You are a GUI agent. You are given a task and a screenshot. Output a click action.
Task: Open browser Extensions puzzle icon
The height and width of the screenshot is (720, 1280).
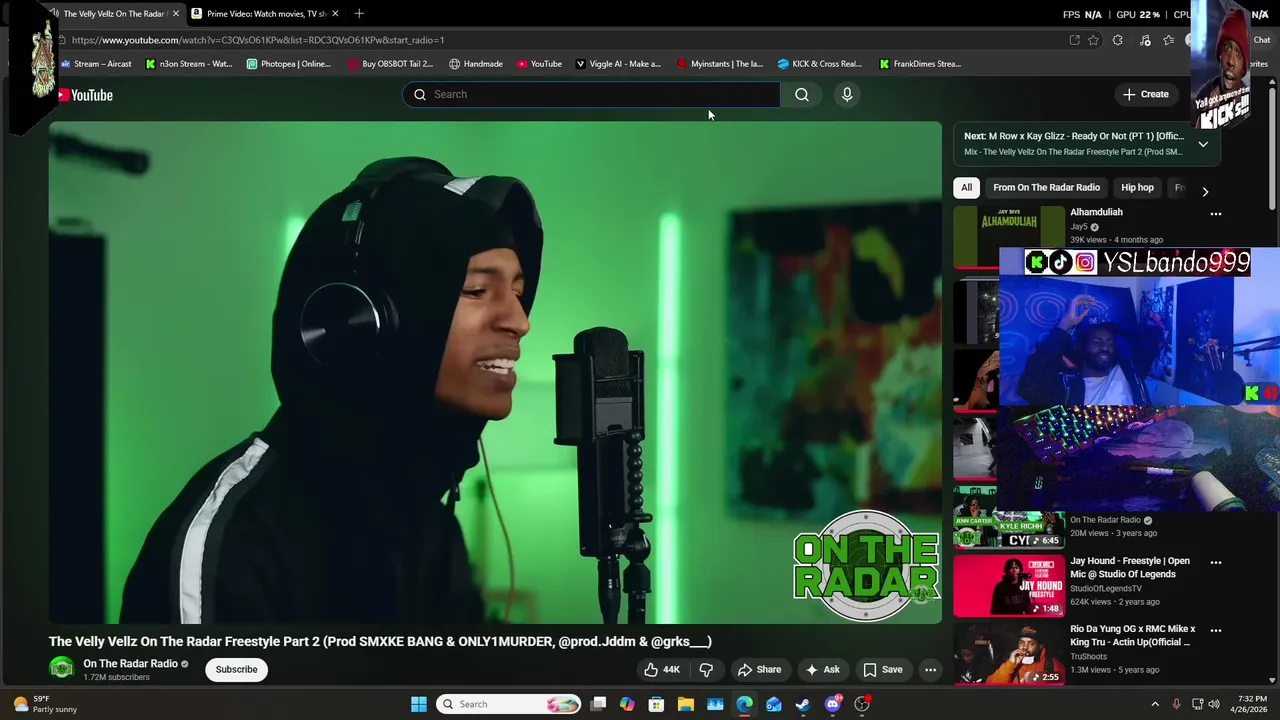pos(1118,40)
